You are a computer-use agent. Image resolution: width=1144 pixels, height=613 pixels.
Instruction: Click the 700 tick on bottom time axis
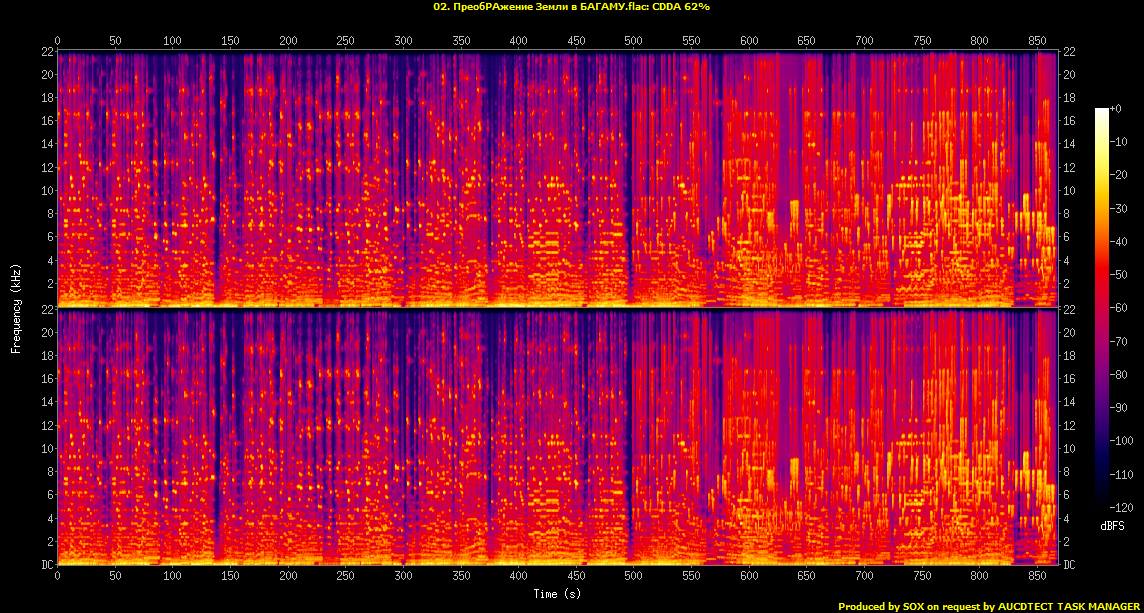pyautogui.click(x=864, y=576)
